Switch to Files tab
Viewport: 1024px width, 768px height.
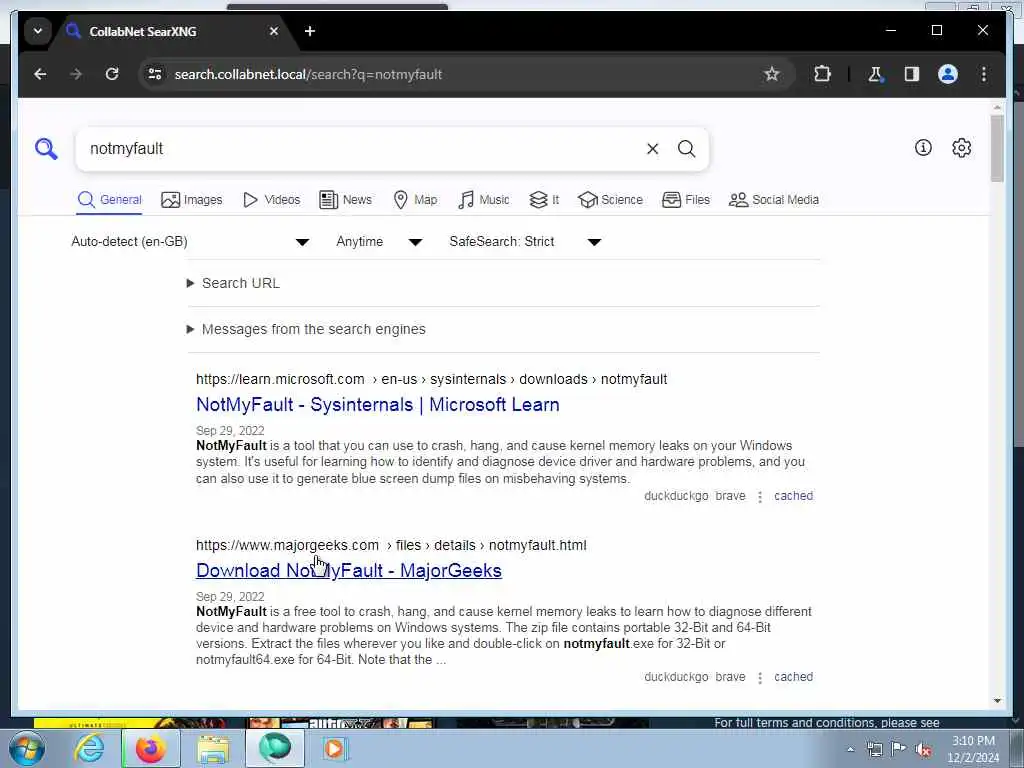[x=686, y=200]
